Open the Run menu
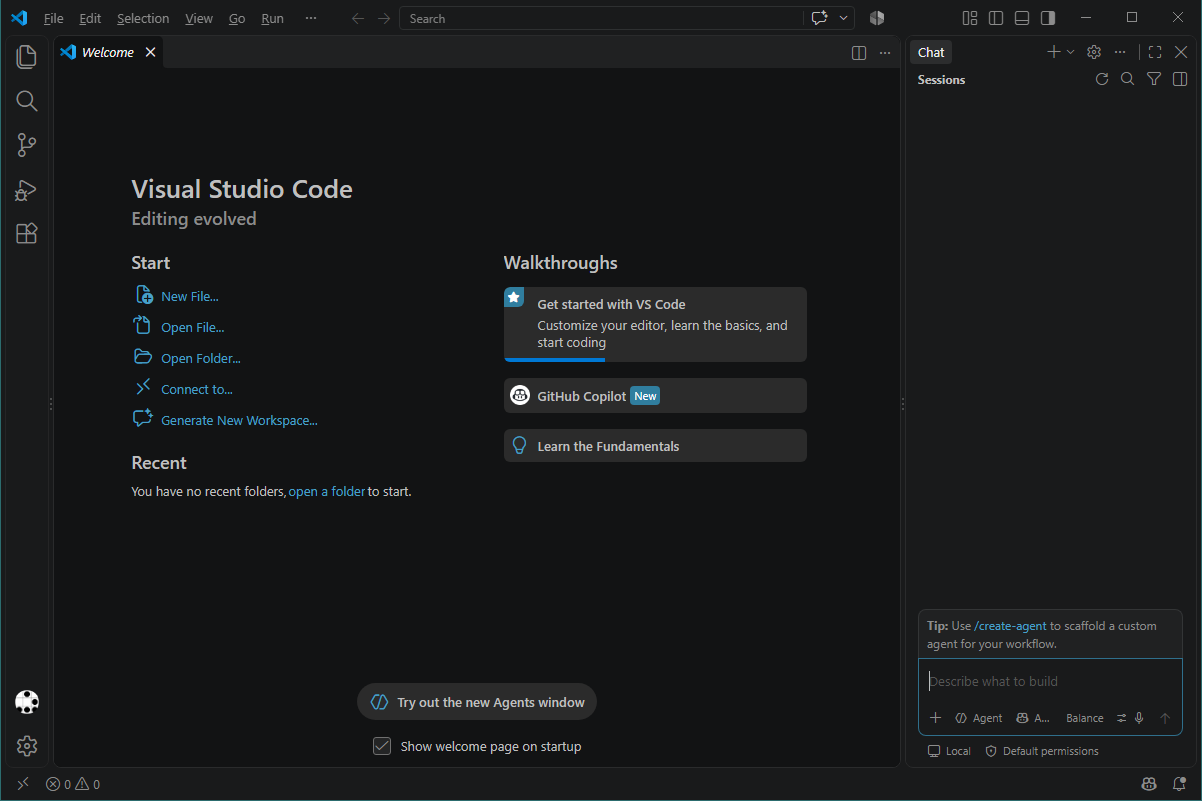The image size is (1202, 801). tap(272, 18)
